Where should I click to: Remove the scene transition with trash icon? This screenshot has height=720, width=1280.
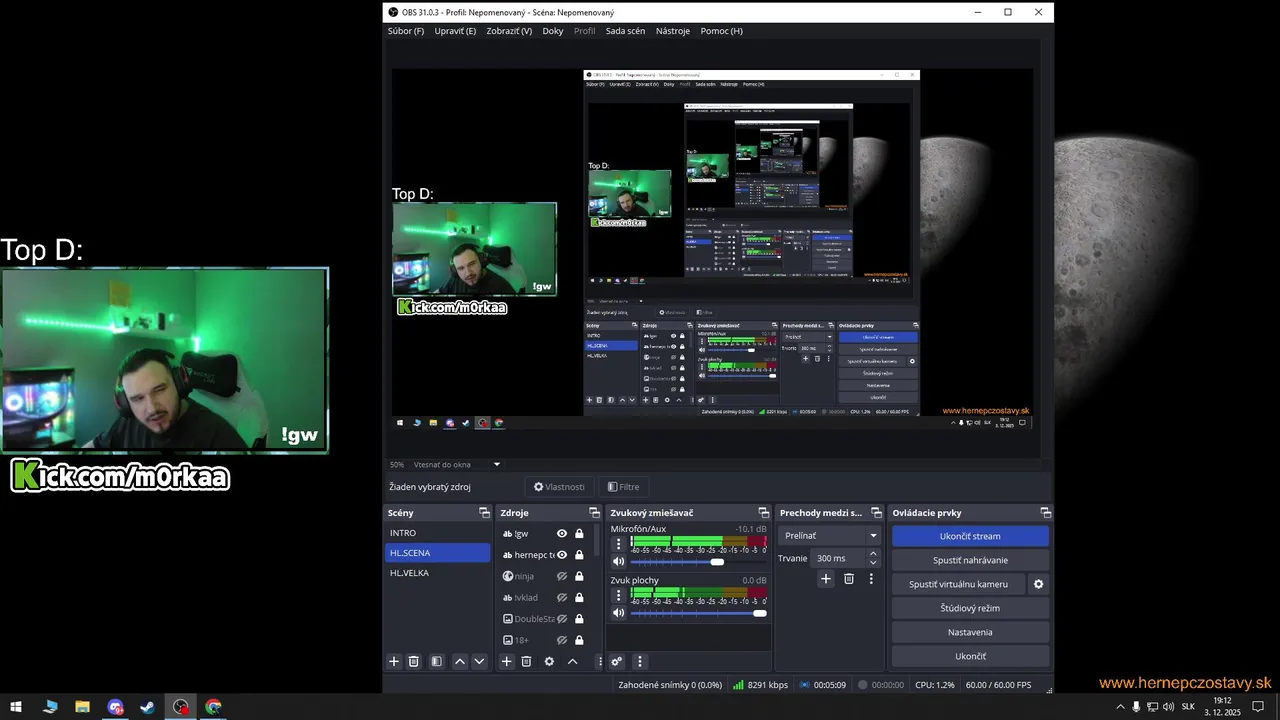[x=849, y=578]
